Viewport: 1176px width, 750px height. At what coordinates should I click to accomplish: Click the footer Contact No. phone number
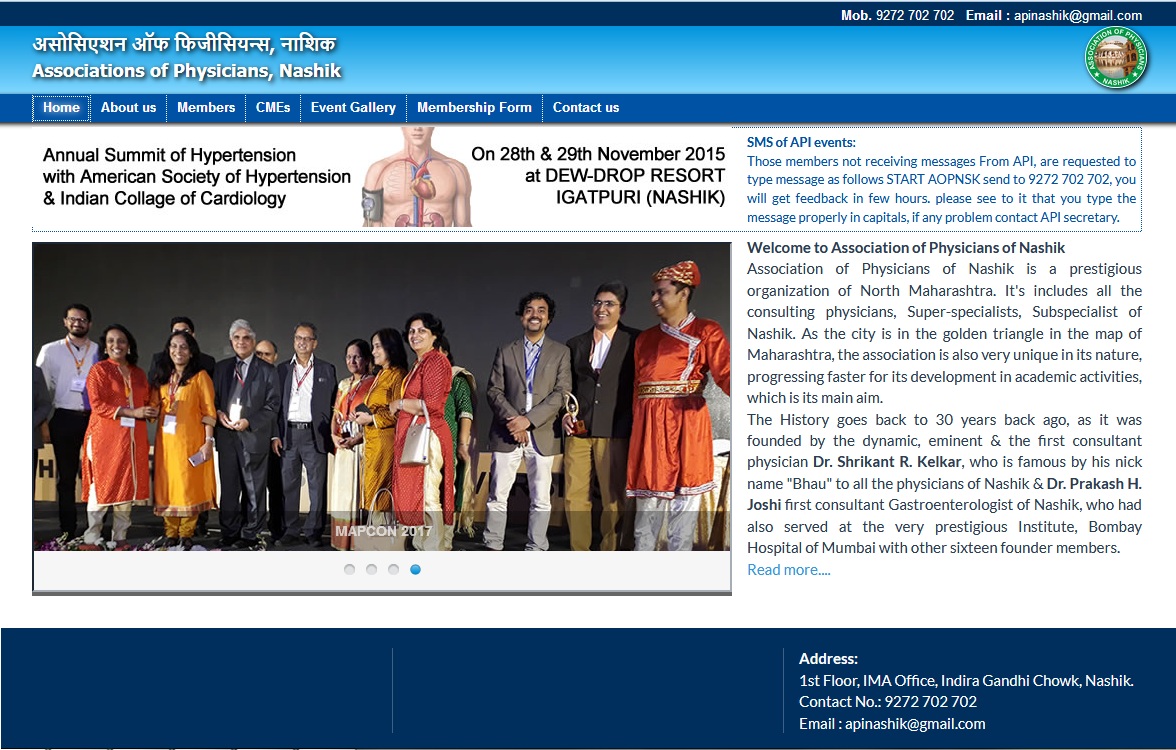(930, 702)
